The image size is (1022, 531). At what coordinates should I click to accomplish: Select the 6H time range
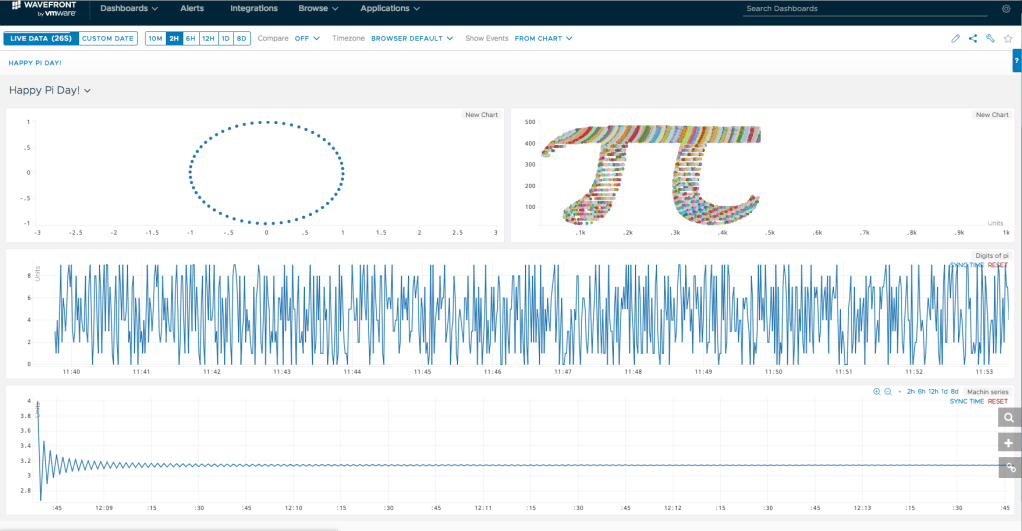point(190,38)
